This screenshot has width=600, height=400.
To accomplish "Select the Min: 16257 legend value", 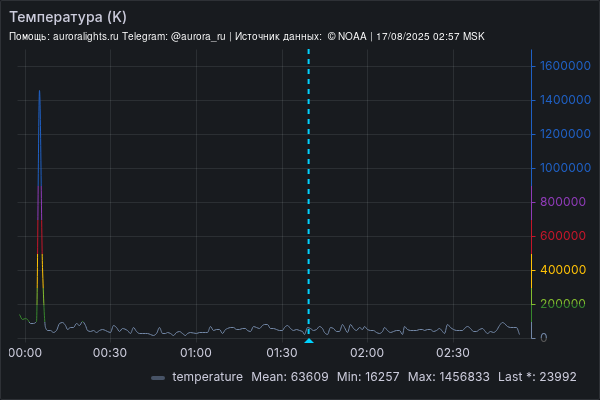I will point(368,377).
